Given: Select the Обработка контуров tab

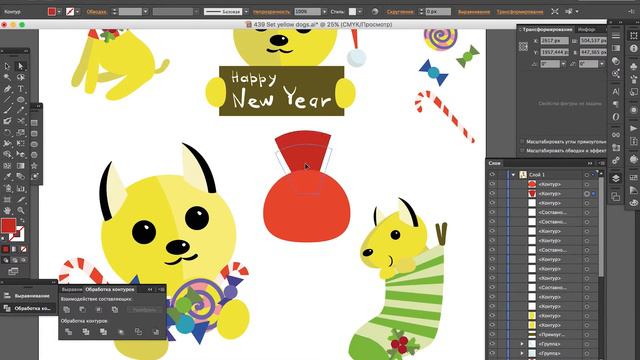Looking at the screenshot, I should click(110, 289).
